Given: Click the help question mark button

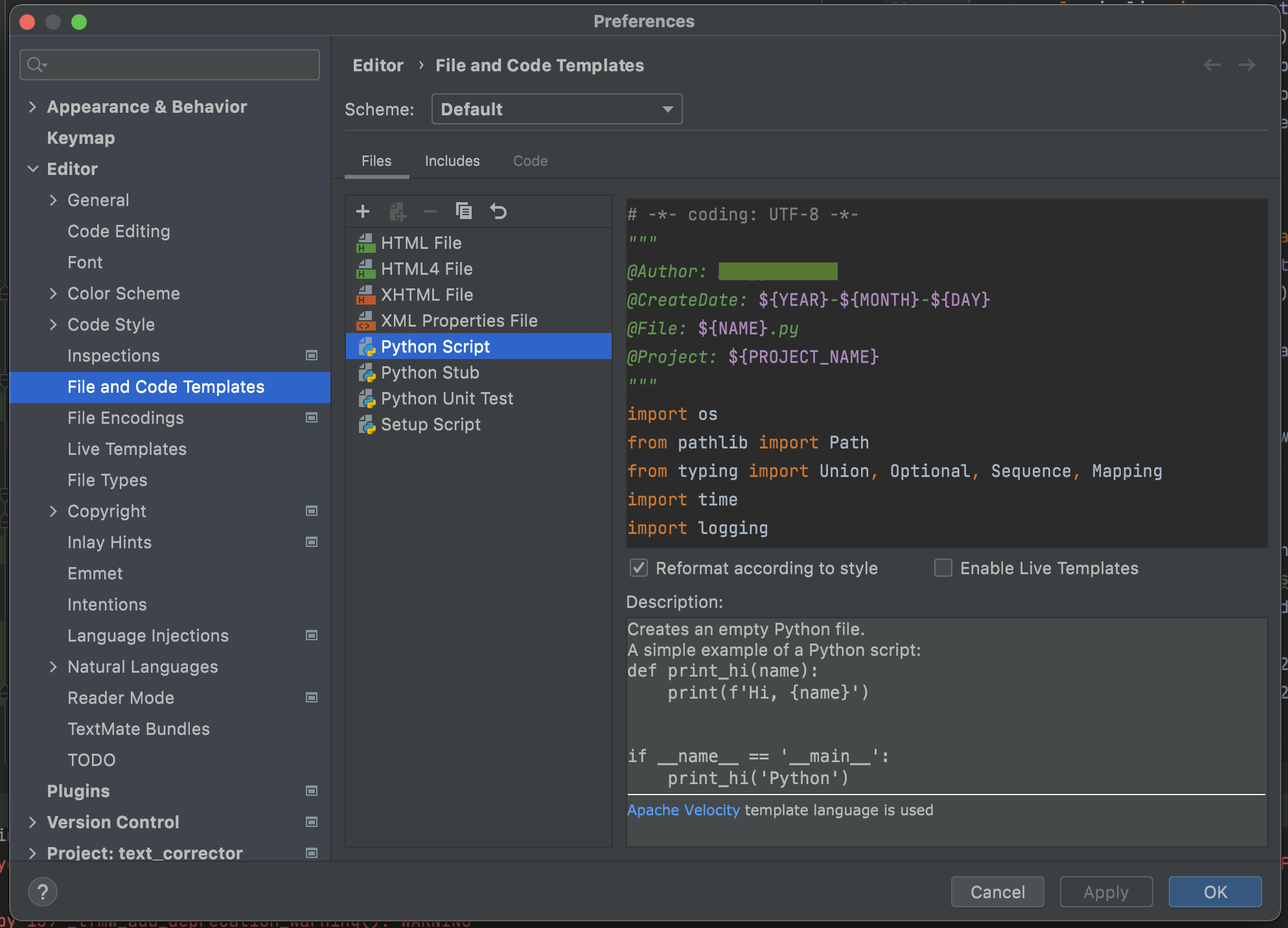Looking at the screenshot, I should click(43, 892).
